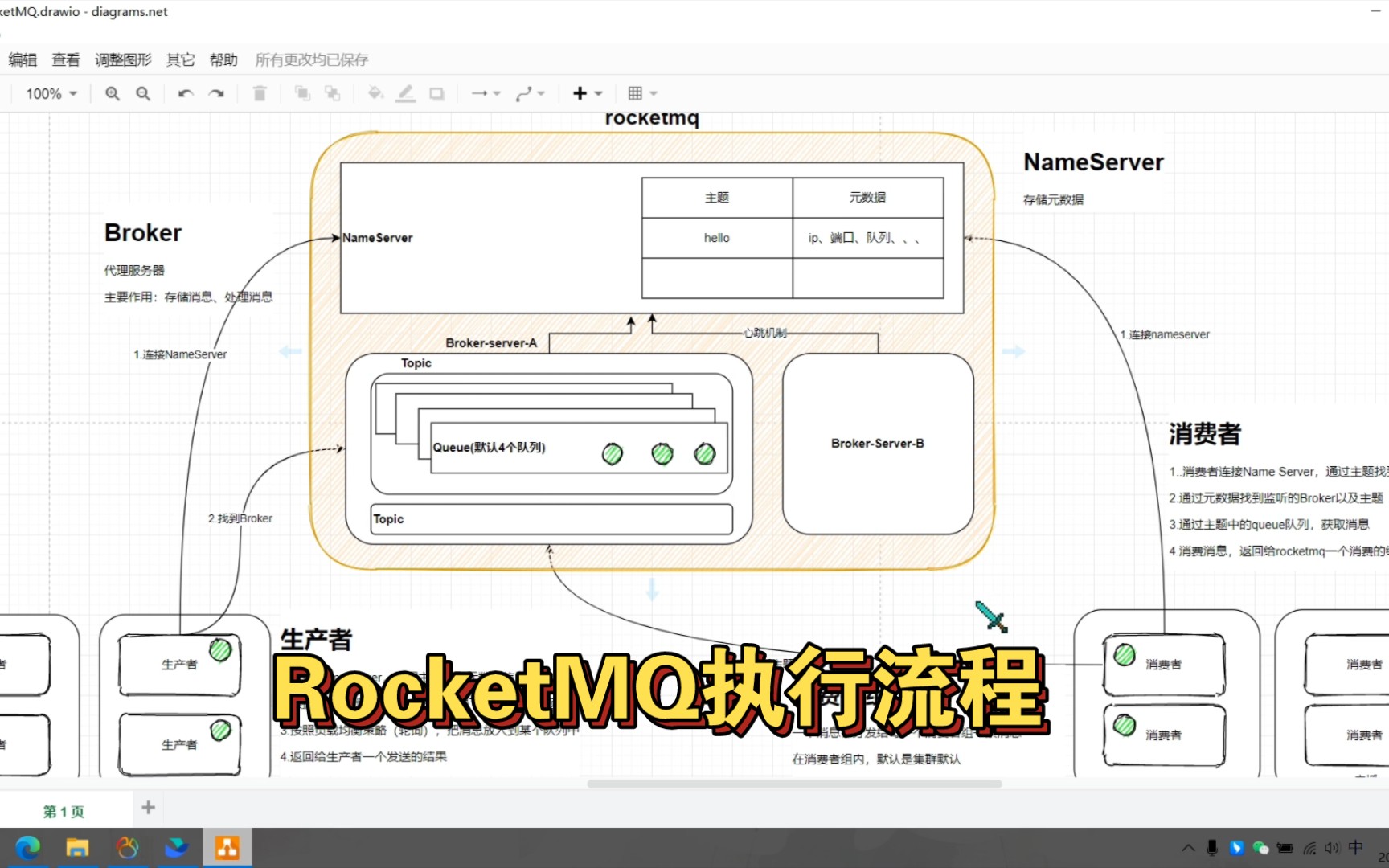This screenshot has height=868, width=1389.
Task: Click the Zoom Out magnifier icon
Action: tap(143, 93)
